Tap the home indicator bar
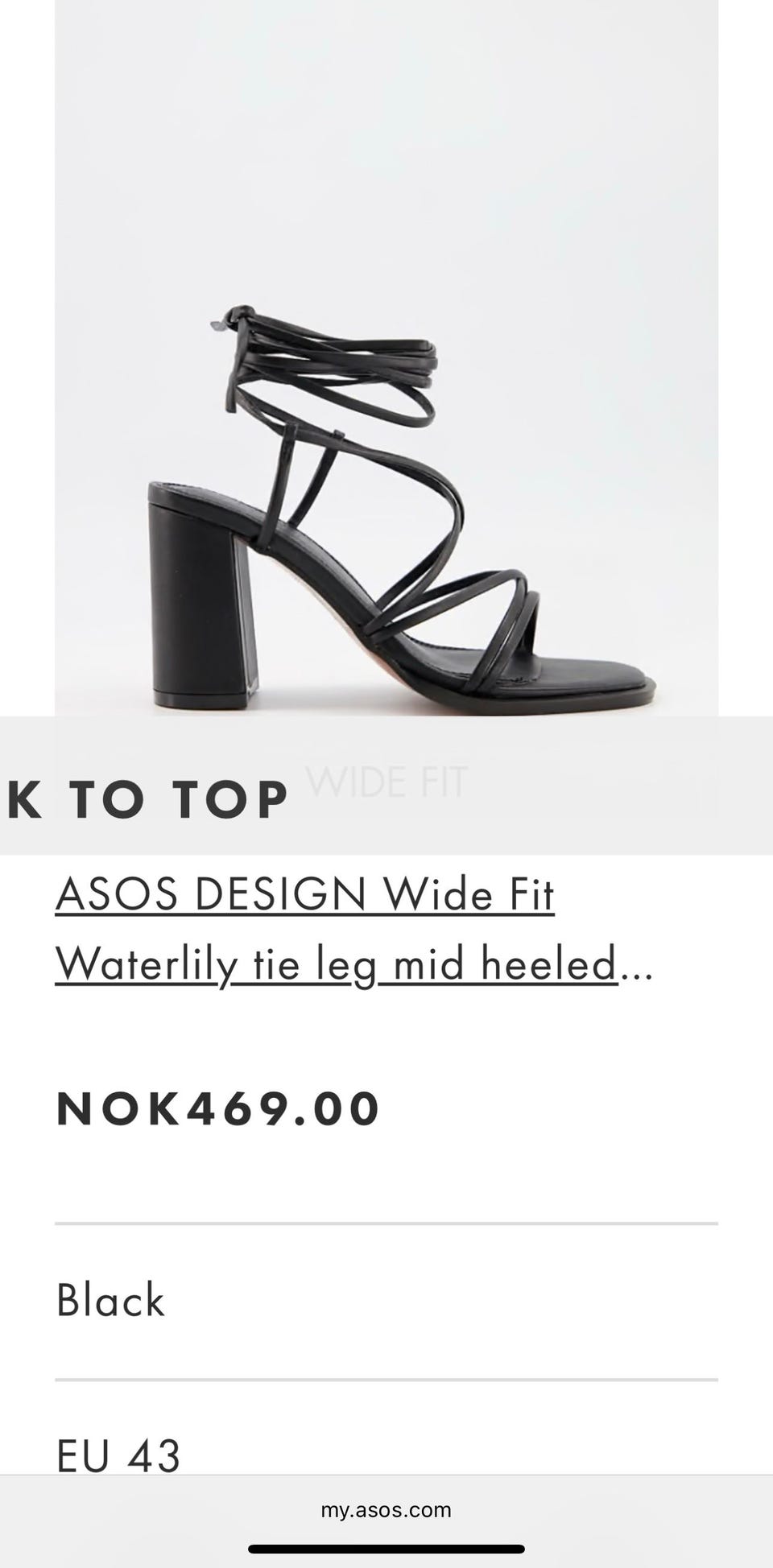773x1568 pixels. [x=386, y=1549]
